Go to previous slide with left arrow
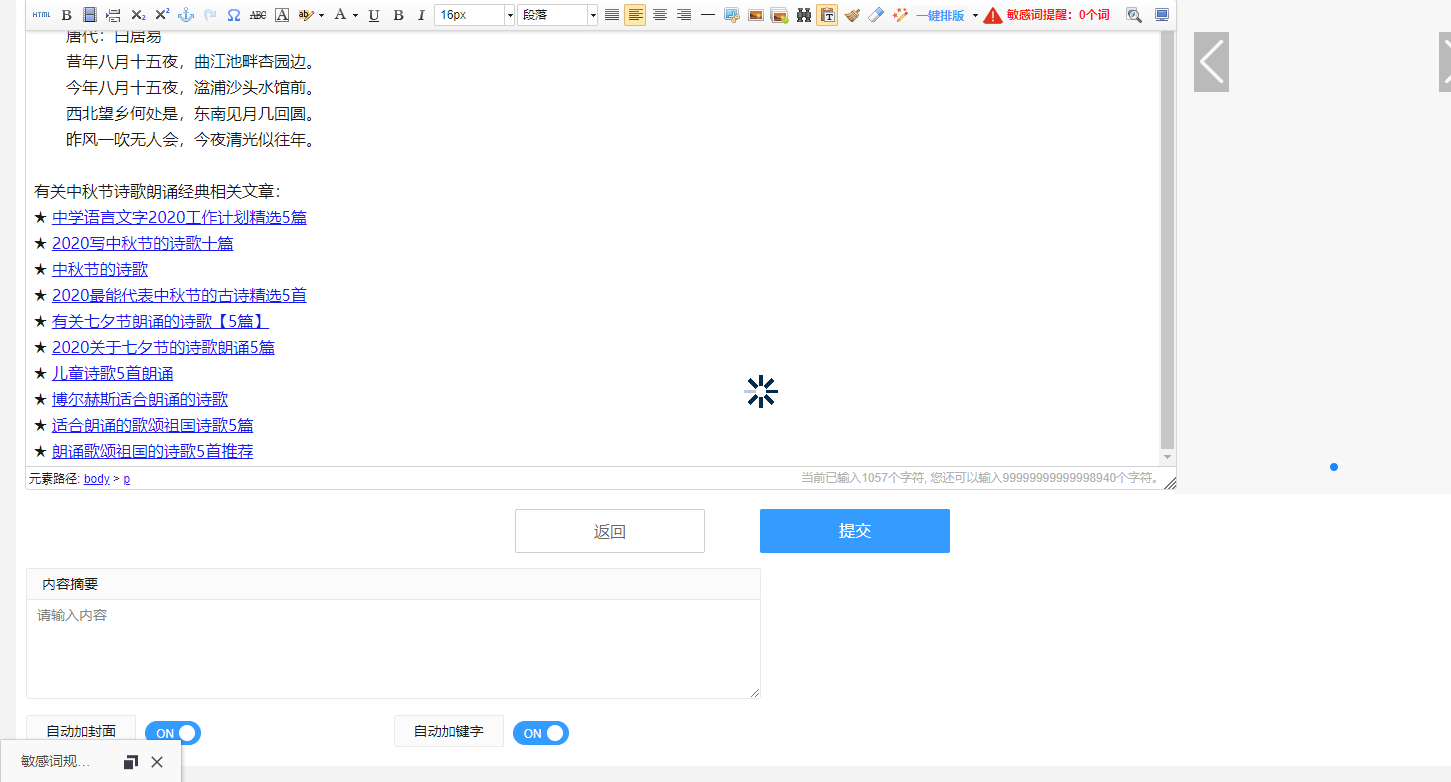This screenshot has width=1451, height=782. [1211, 62]
